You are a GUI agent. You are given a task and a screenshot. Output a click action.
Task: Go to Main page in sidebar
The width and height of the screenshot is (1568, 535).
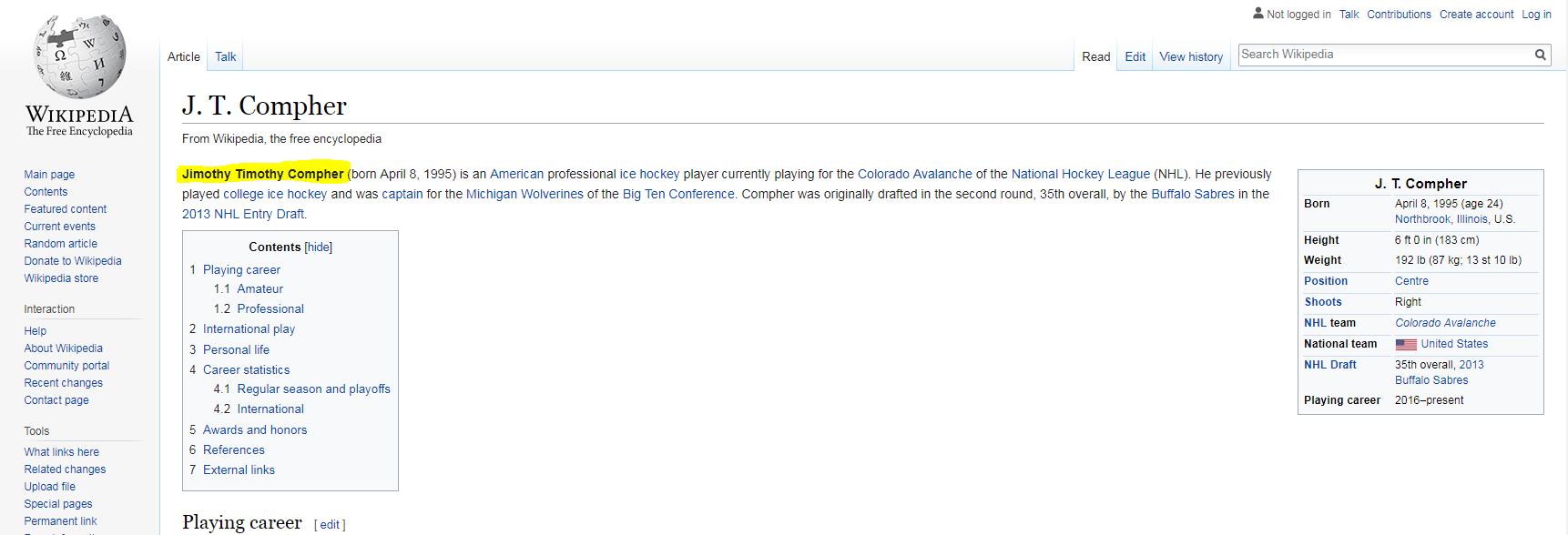pyautogui.click(x=49, y=175)
